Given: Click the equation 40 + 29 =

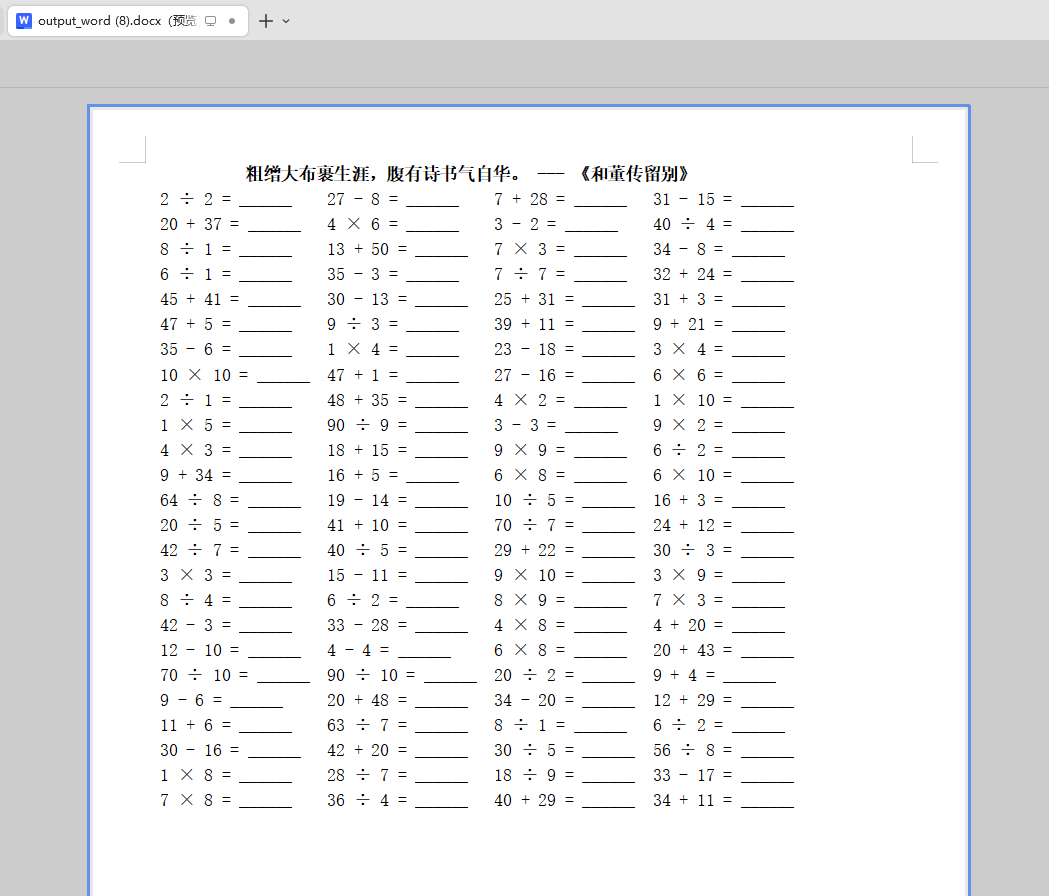Looking at the screenshot, I should pos(534,800).
